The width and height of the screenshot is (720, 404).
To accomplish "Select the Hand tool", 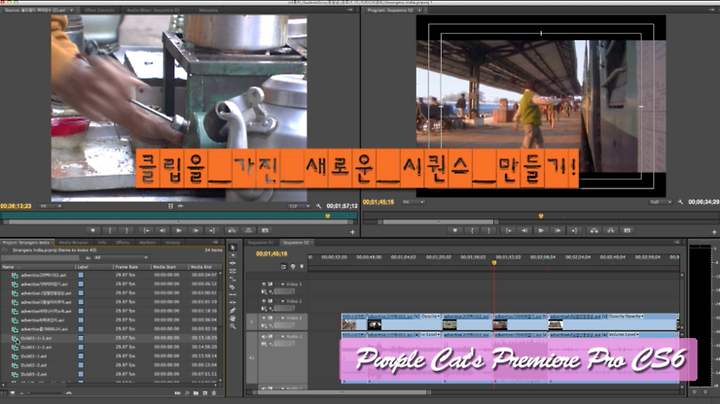I will point(233,318).
